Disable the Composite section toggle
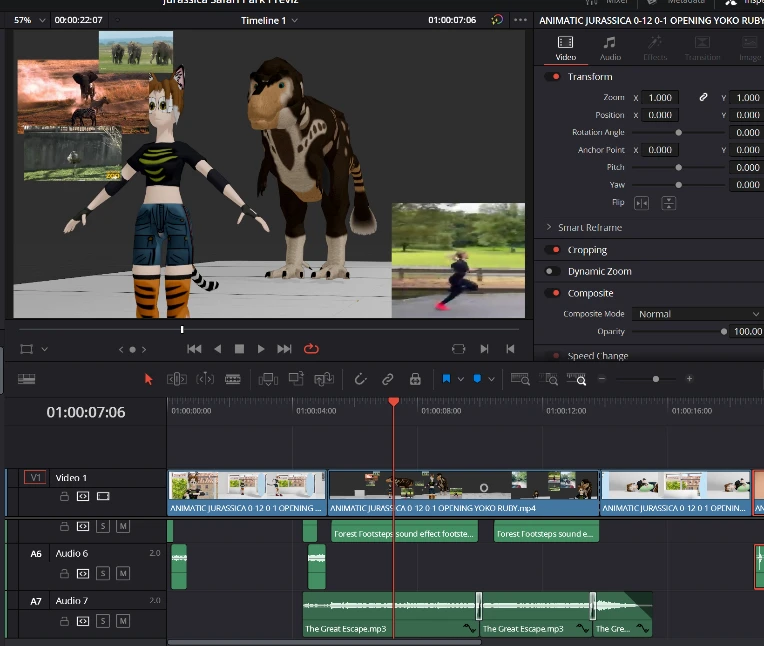 [x=553, y=293]
